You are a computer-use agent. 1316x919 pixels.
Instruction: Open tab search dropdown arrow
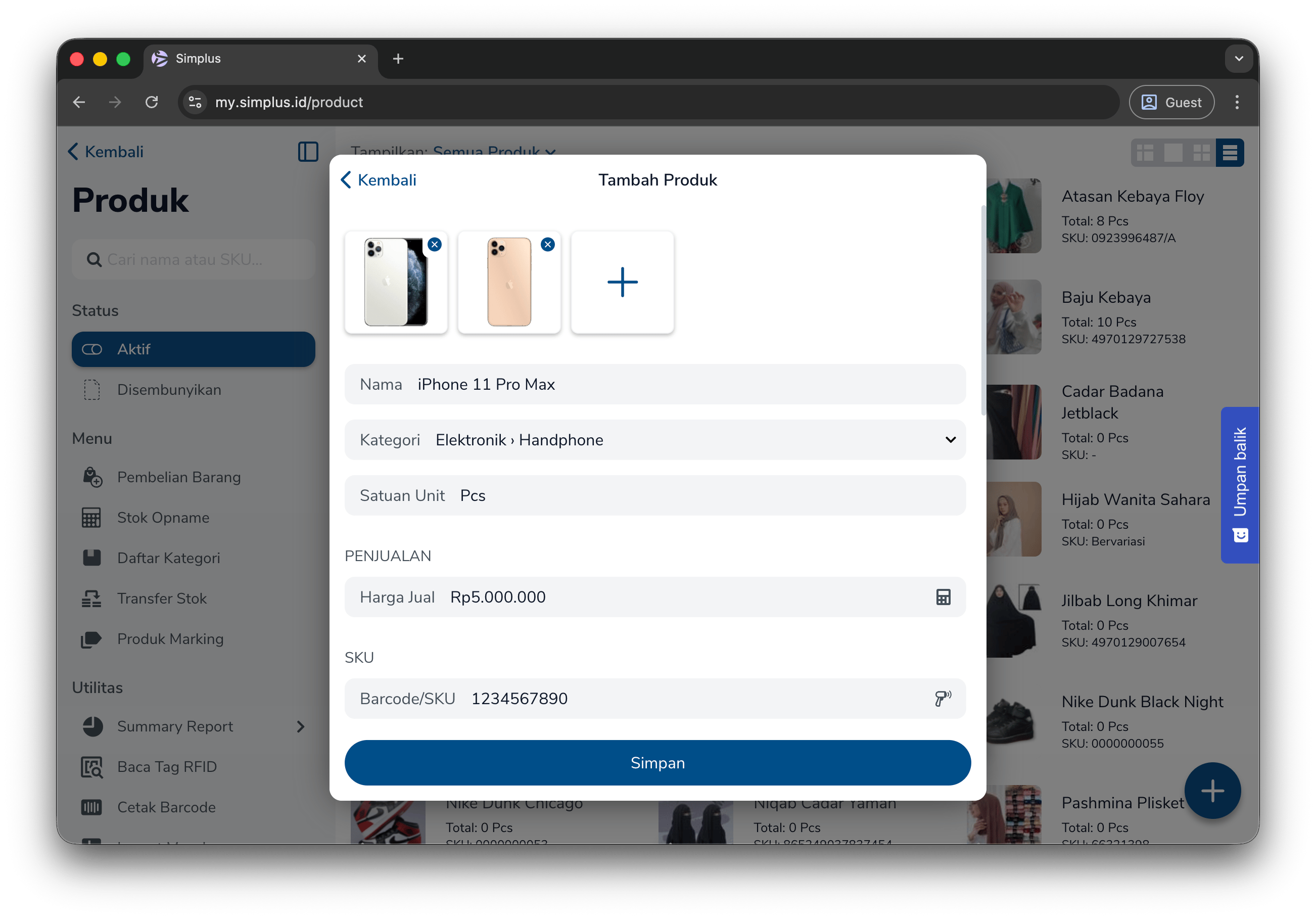(1239, 59)
